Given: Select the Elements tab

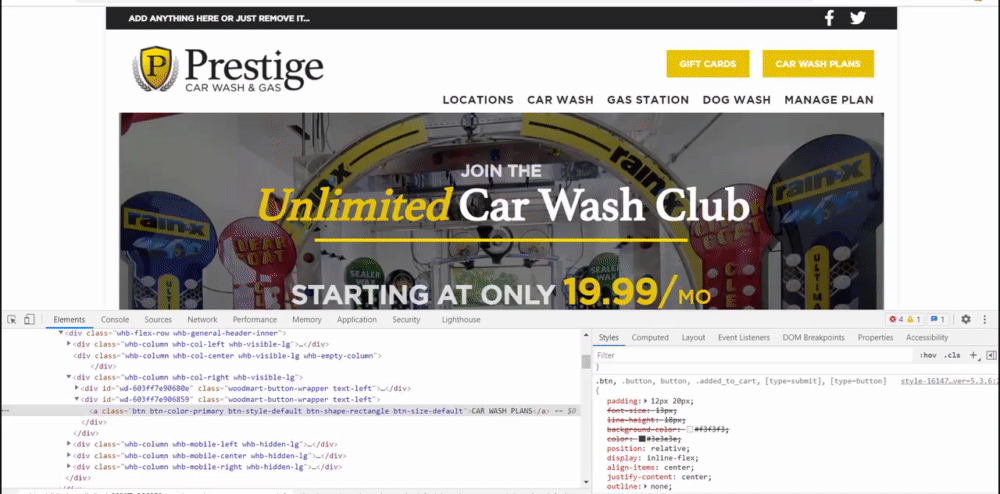Looking at the screenshot, I should click(x=69, y=319).
